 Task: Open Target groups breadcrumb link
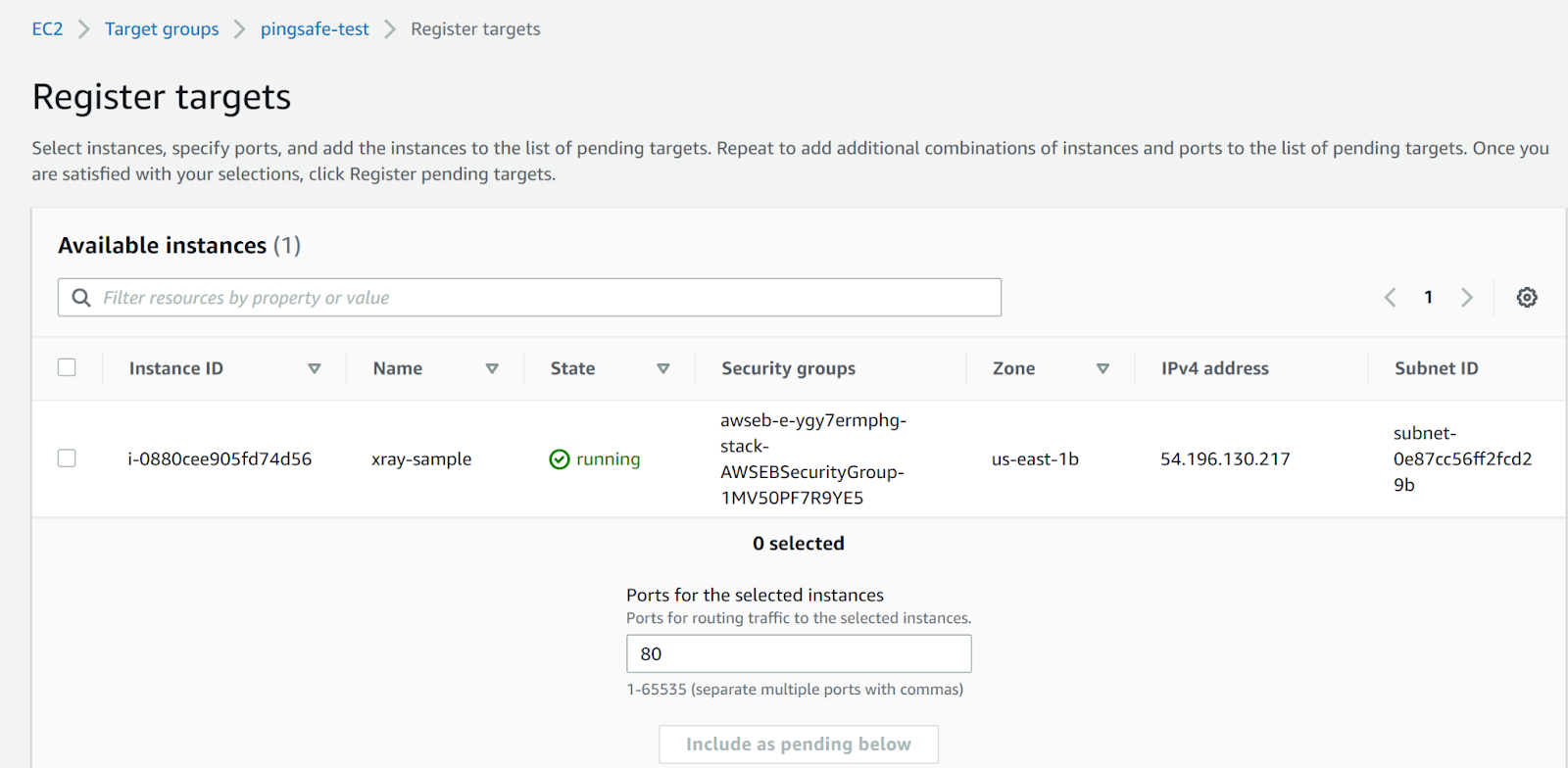point(162,29)
